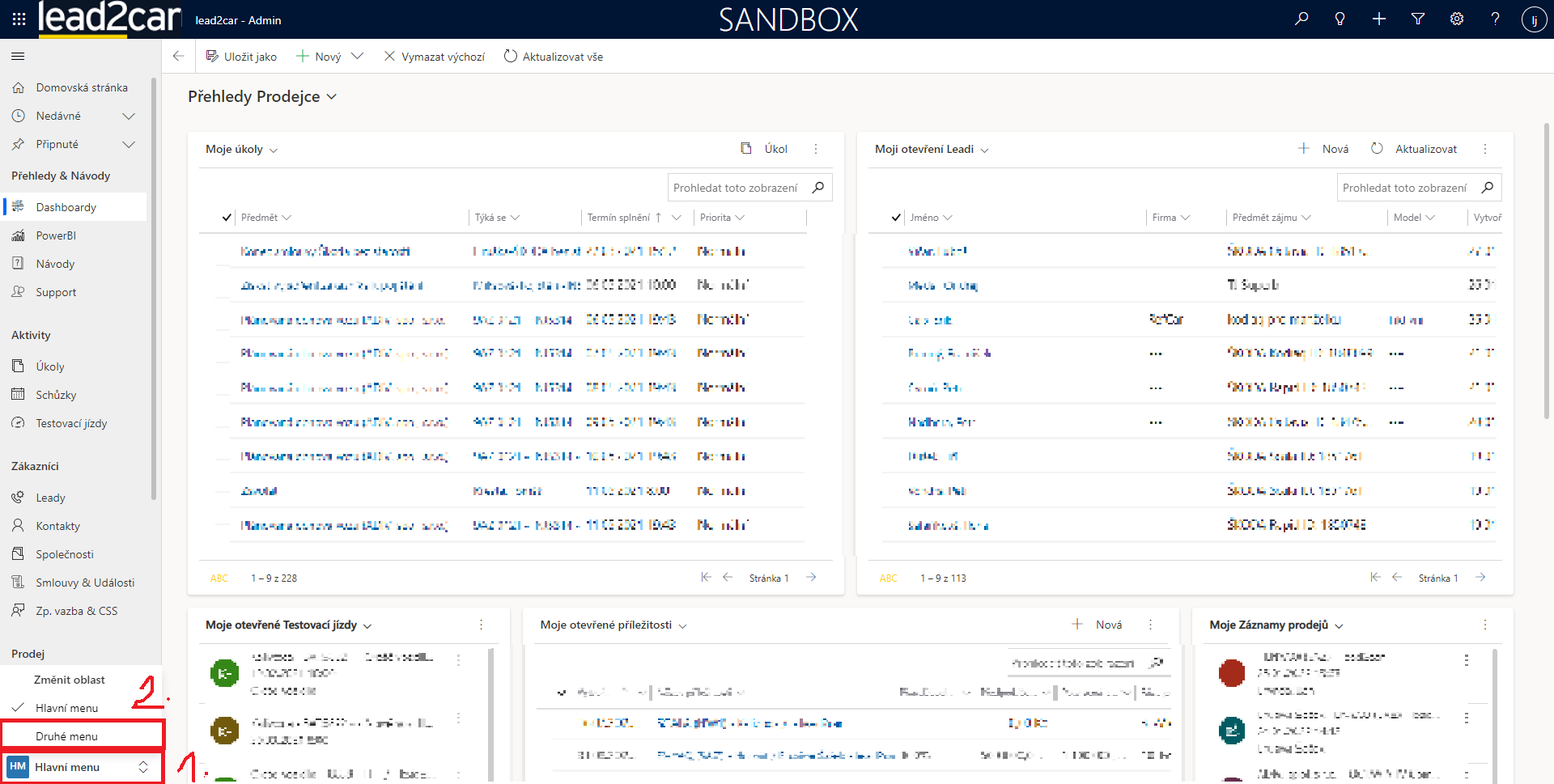Click the advanced find filter icon
1554x784 pixels.
click(x=1418, y=19)
